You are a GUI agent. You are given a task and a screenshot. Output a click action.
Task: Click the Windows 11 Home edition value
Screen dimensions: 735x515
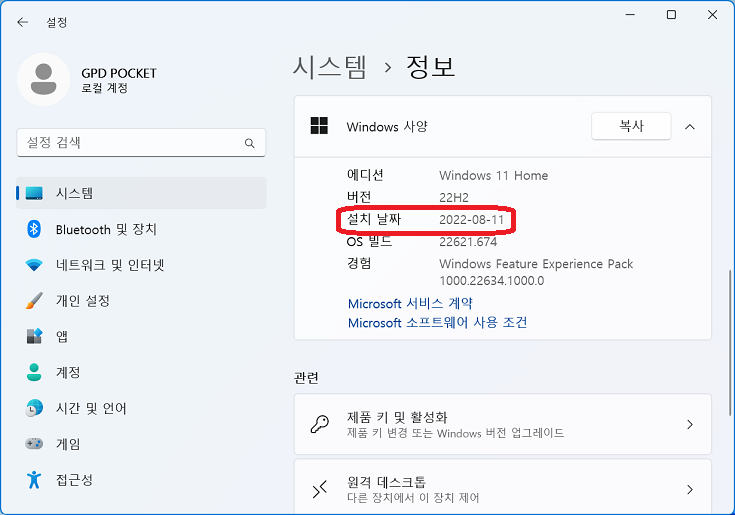[494, 176]
